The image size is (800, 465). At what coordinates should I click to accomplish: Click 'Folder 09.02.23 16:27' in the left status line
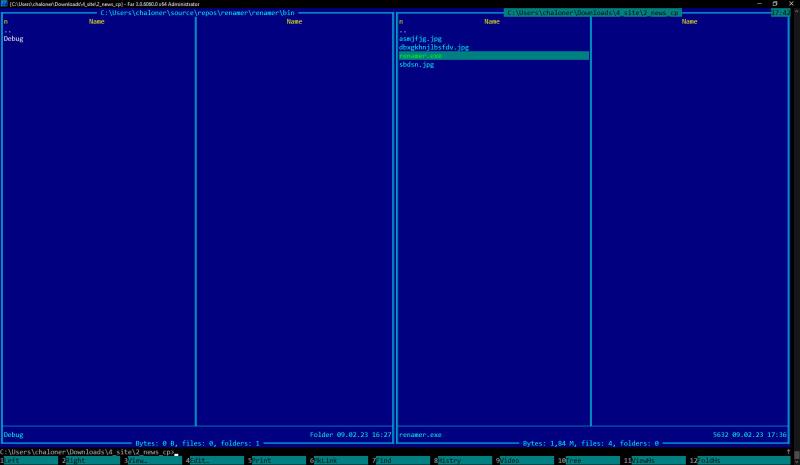click(351, 435)
